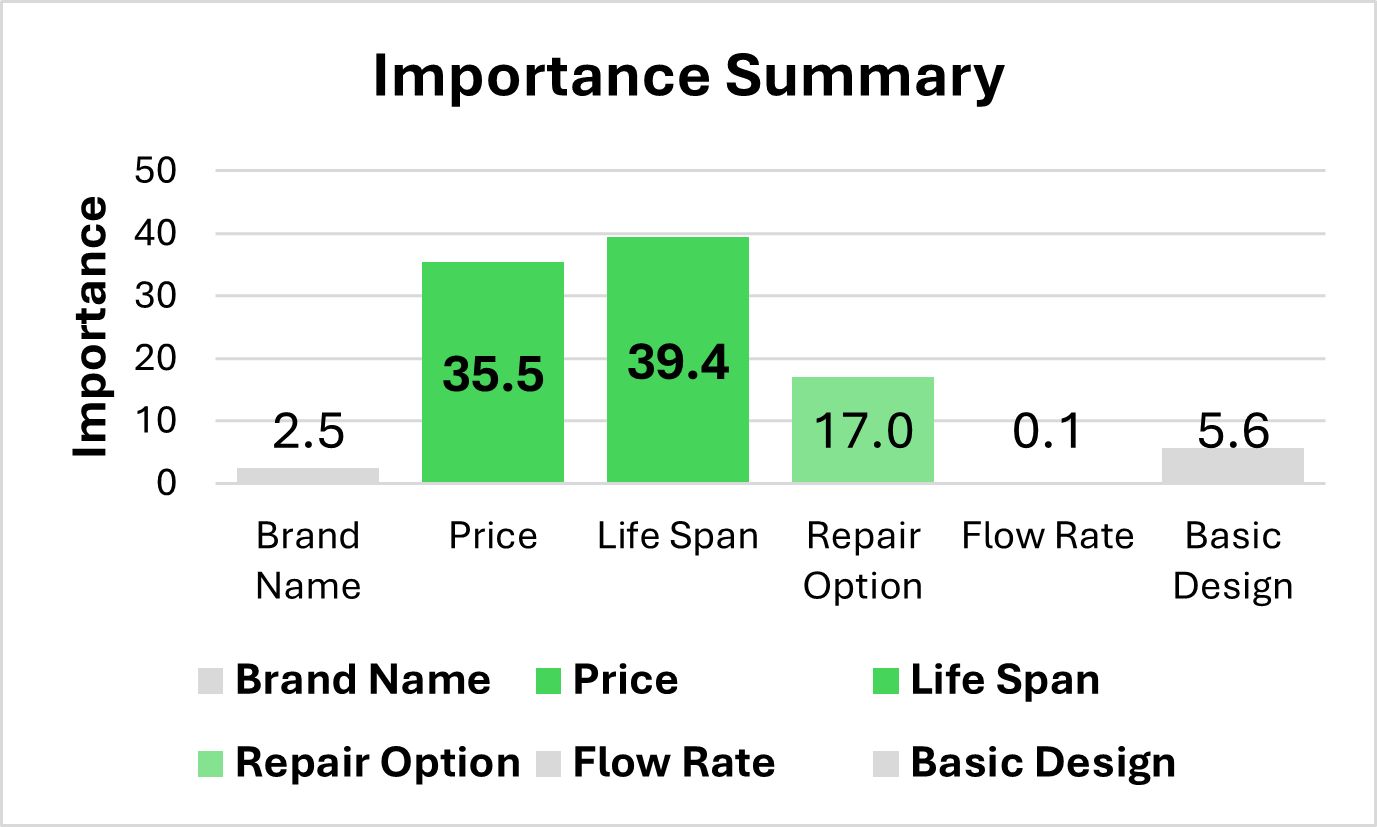Image resolution: width=1377 pixels, height=827 pixels.
Task: Select the Brand Name bar in chart
Action: (x=308, y=476)
